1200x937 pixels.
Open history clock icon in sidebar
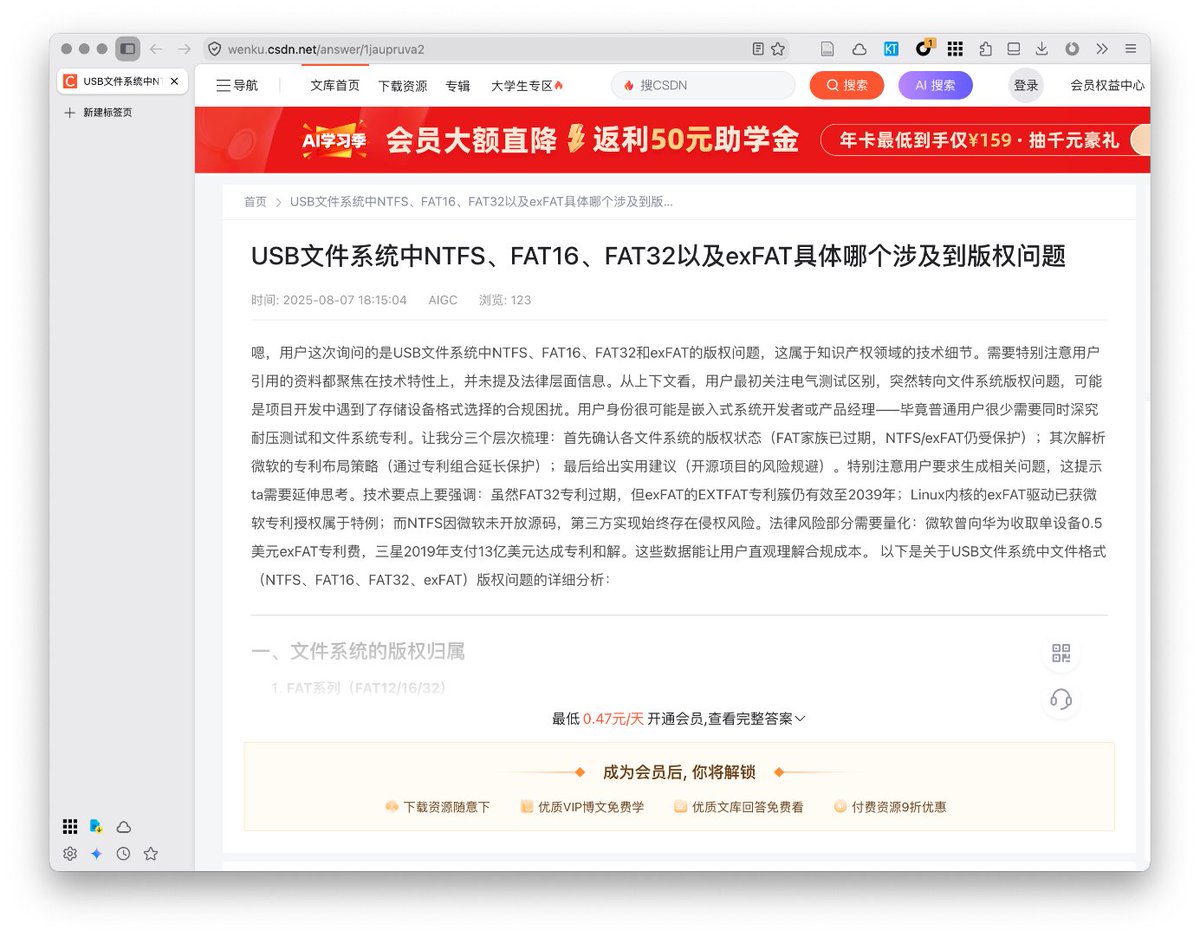(x=124, y=854)
